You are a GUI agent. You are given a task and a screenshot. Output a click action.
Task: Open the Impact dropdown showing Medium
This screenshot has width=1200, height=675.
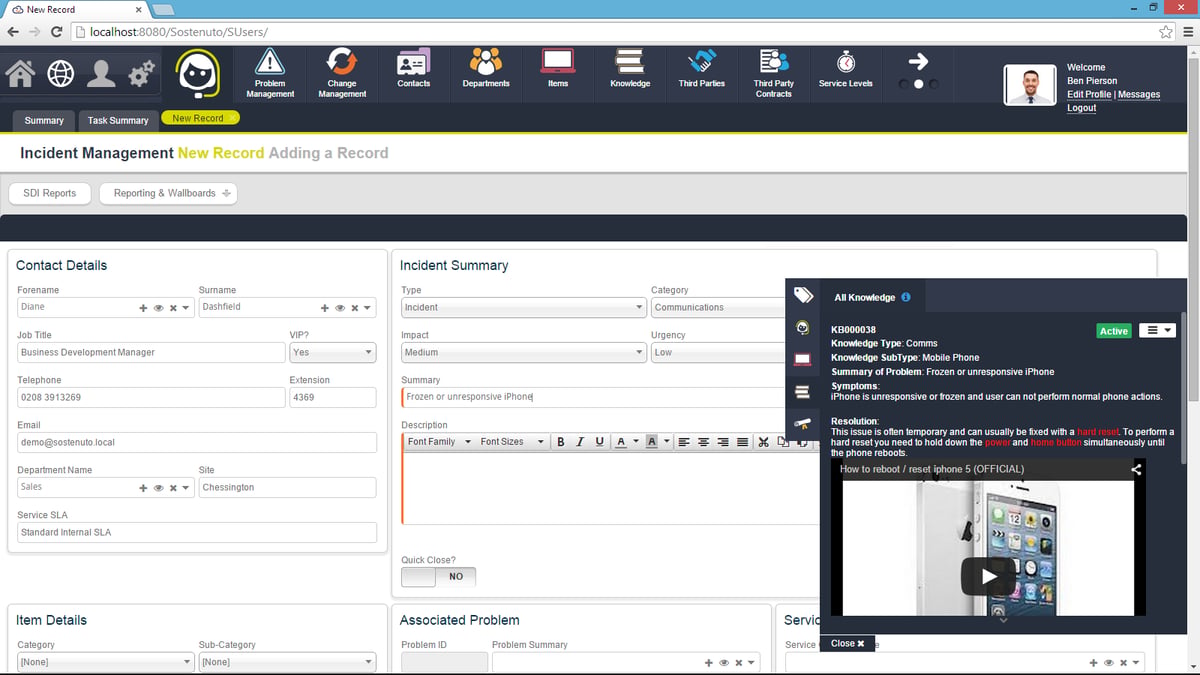[x=524, y=352]
